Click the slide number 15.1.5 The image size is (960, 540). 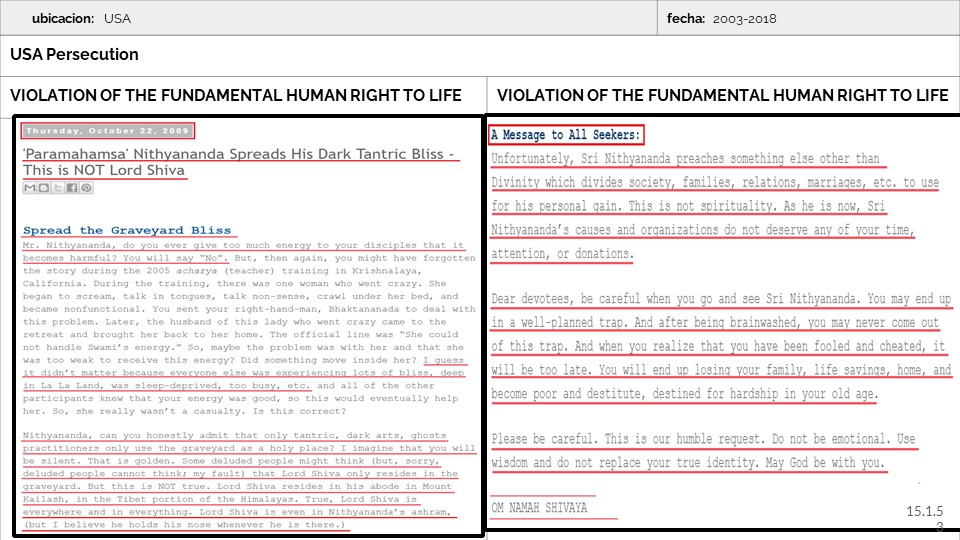point(924,511)
